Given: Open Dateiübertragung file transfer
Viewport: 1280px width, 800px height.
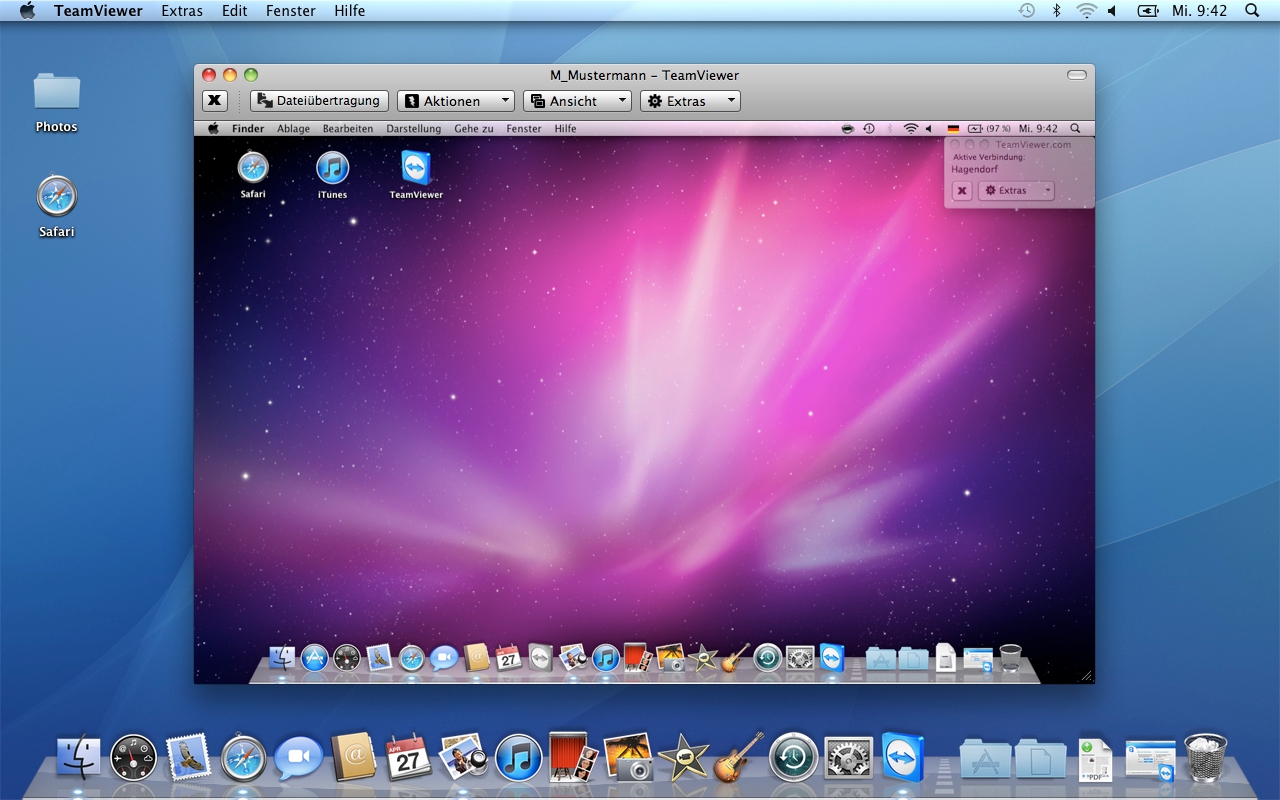Looking at the screenshot, I should click(319, 101).
